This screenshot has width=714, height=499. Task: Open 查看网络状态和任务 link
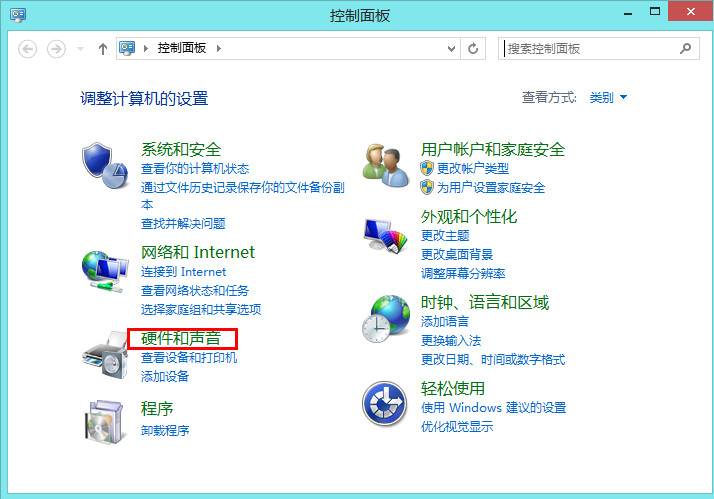tap(195, 290)
